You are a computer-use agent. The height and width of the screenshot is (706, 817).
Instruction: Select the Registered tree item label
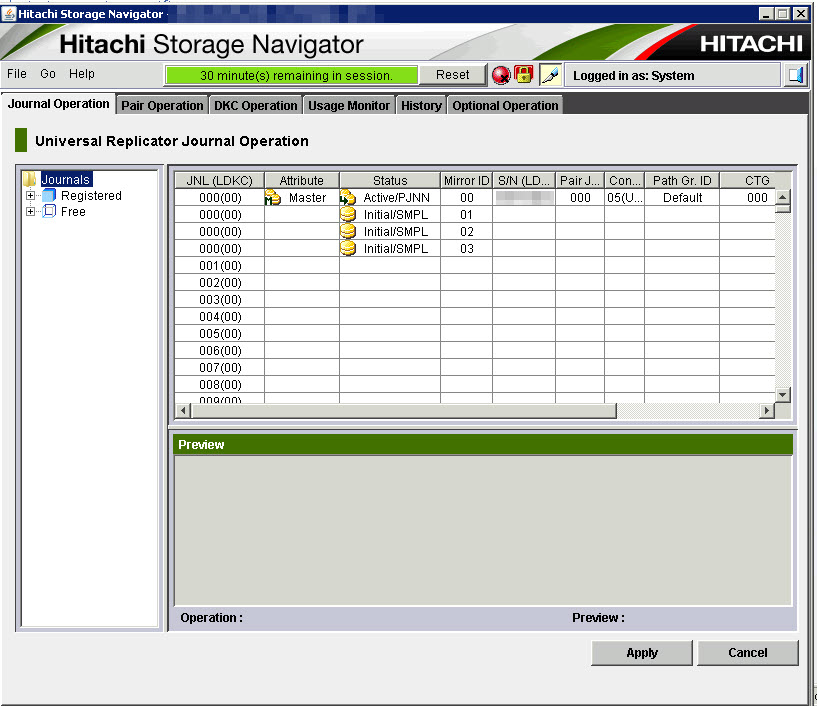91,195
